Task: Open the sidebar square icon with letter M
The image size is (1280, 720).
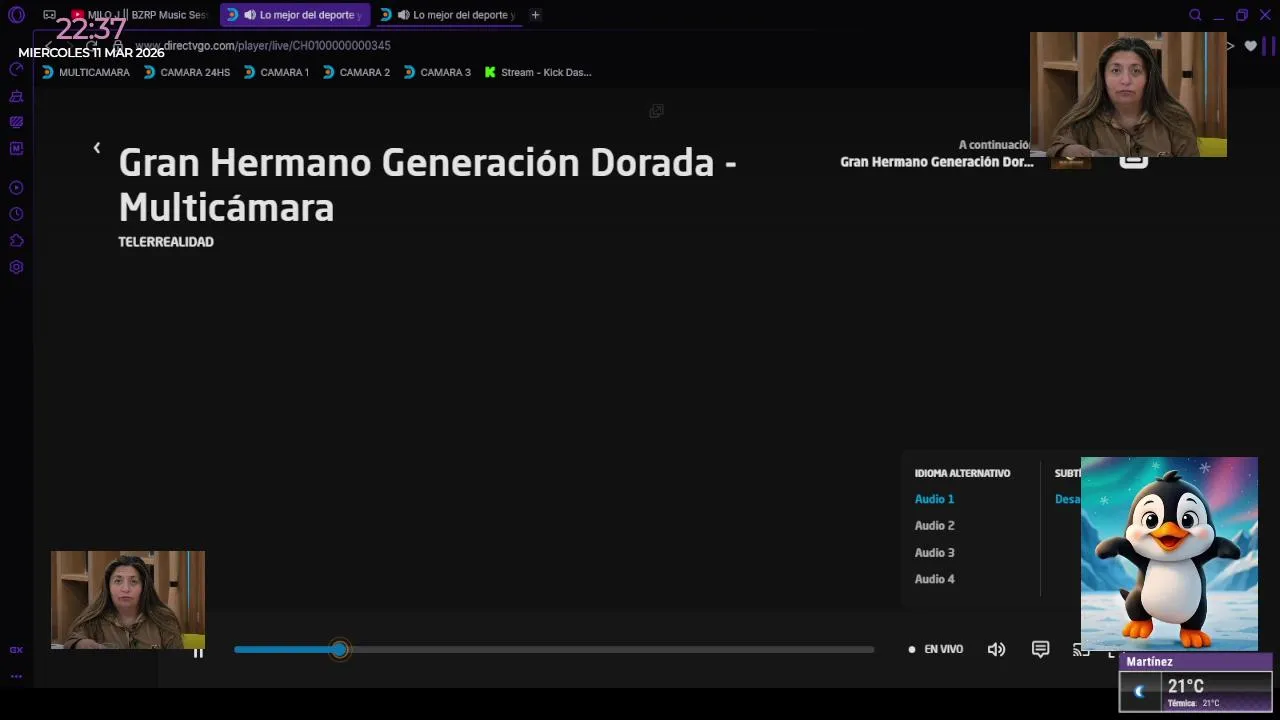Action: click(16, 148)
